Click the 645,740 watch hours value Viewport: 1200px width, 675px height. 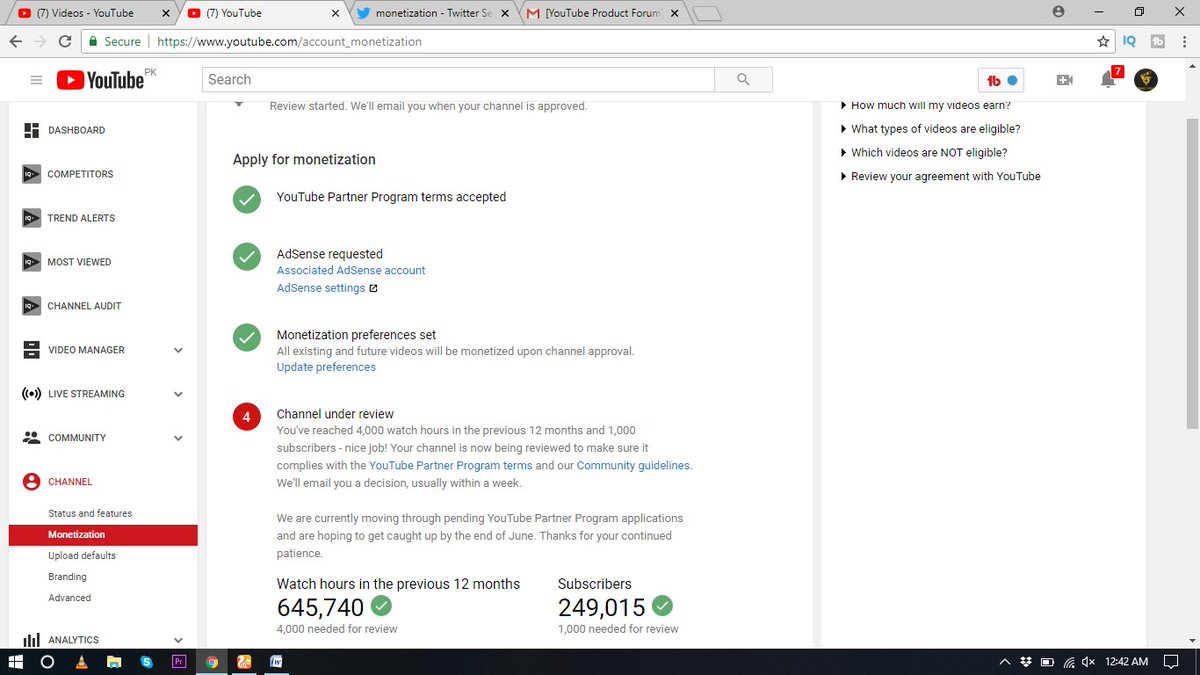[320, 607]
